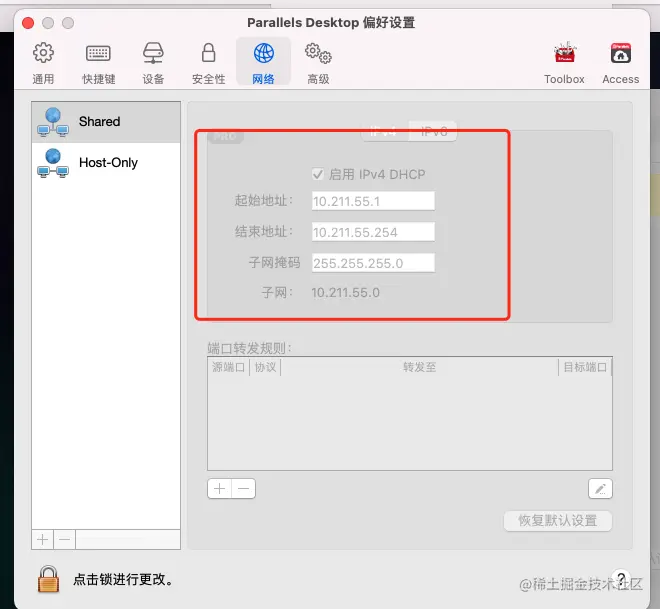
Task: Click the 转发至 column header
Action: click(419, 367)
